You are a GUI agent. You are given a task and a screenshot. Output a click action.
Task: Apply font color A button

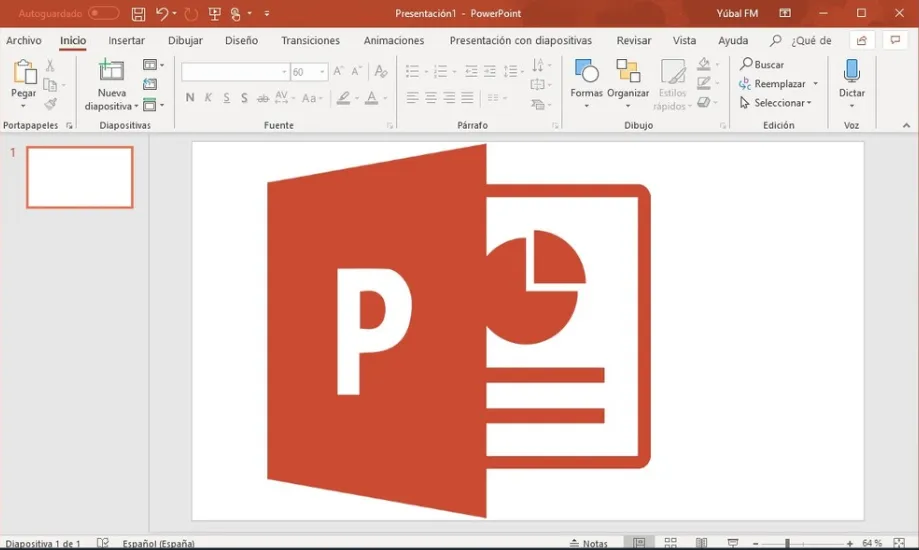tap(372, 98)
